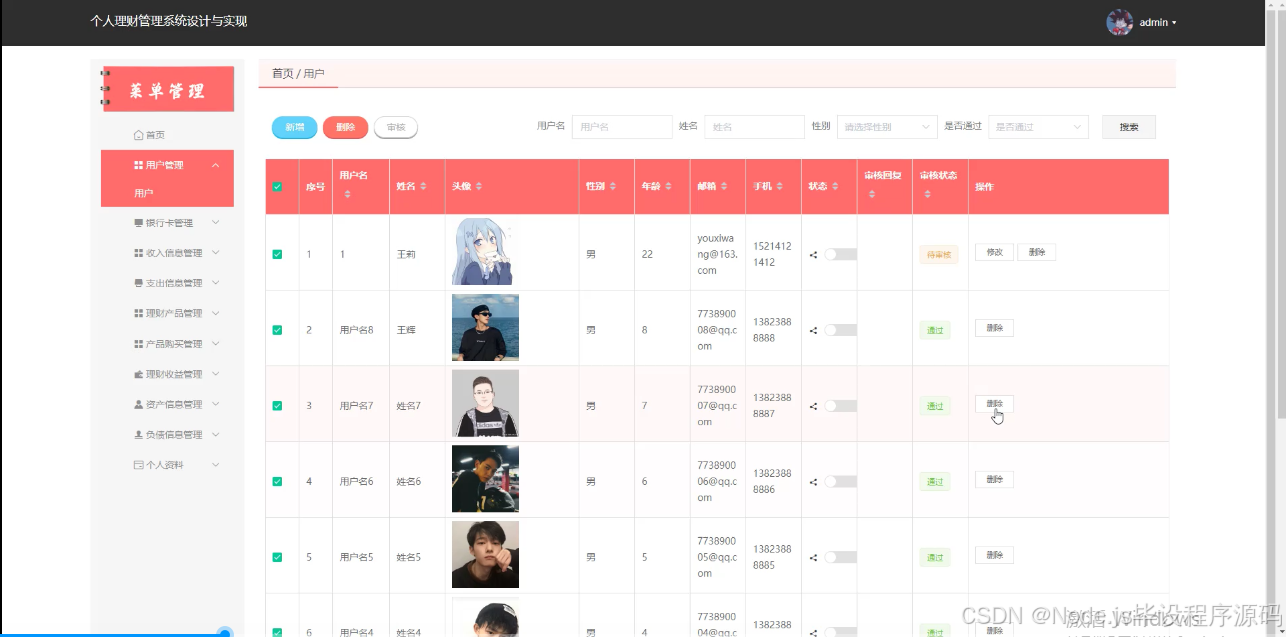Click the 搜索 button
Viewport: 1286px width, 637px height.
click(x=1129, y=127)
